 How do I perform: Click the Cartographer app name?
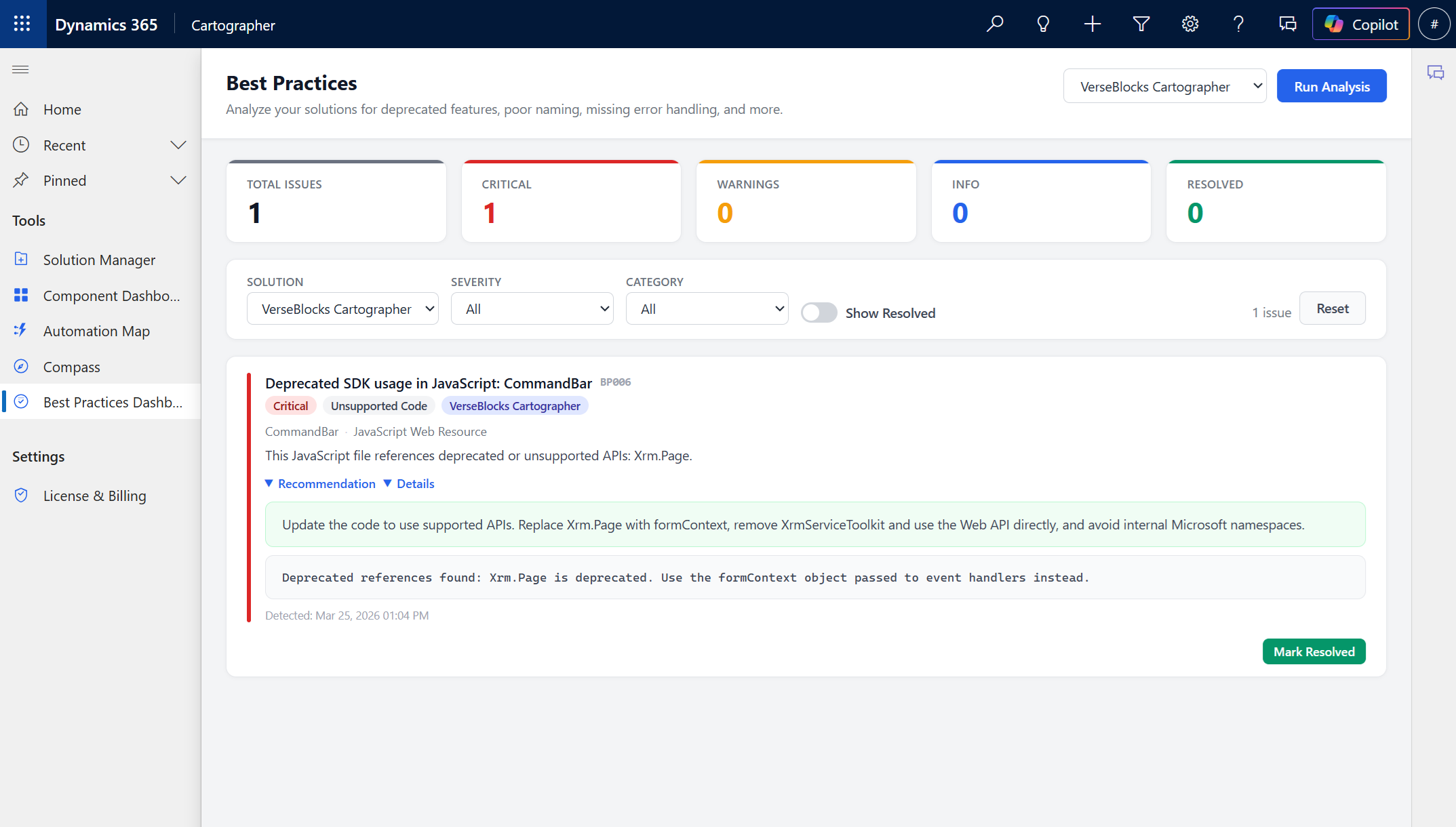coord(233,25)
